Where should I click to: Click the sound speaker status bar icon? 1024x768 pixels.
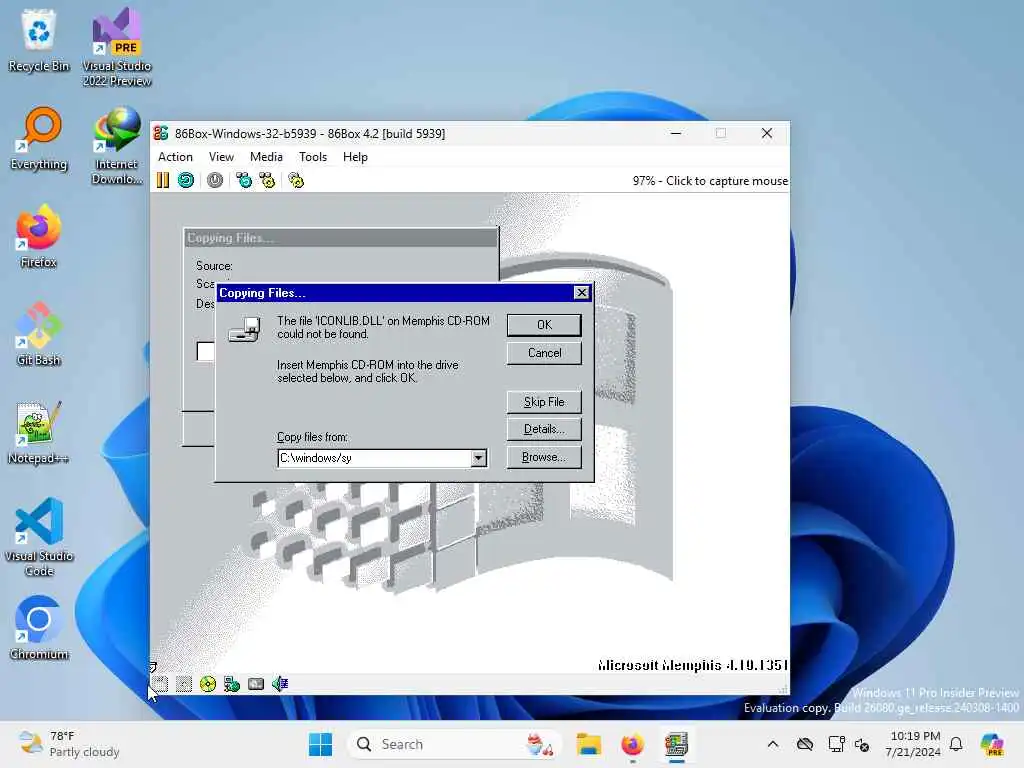280,684
